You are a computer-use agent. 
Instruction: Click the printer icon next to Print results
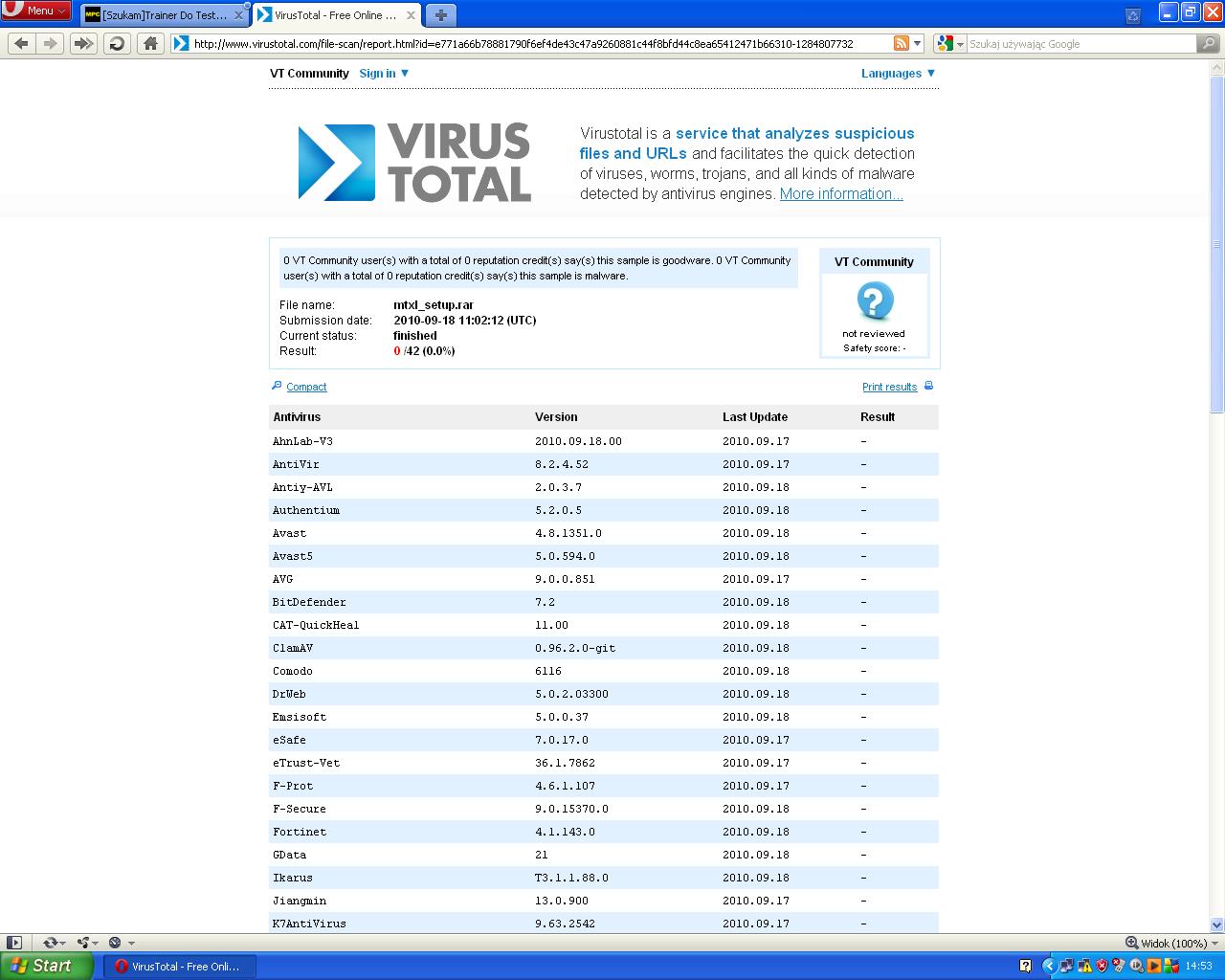click(x=928, y=386)
